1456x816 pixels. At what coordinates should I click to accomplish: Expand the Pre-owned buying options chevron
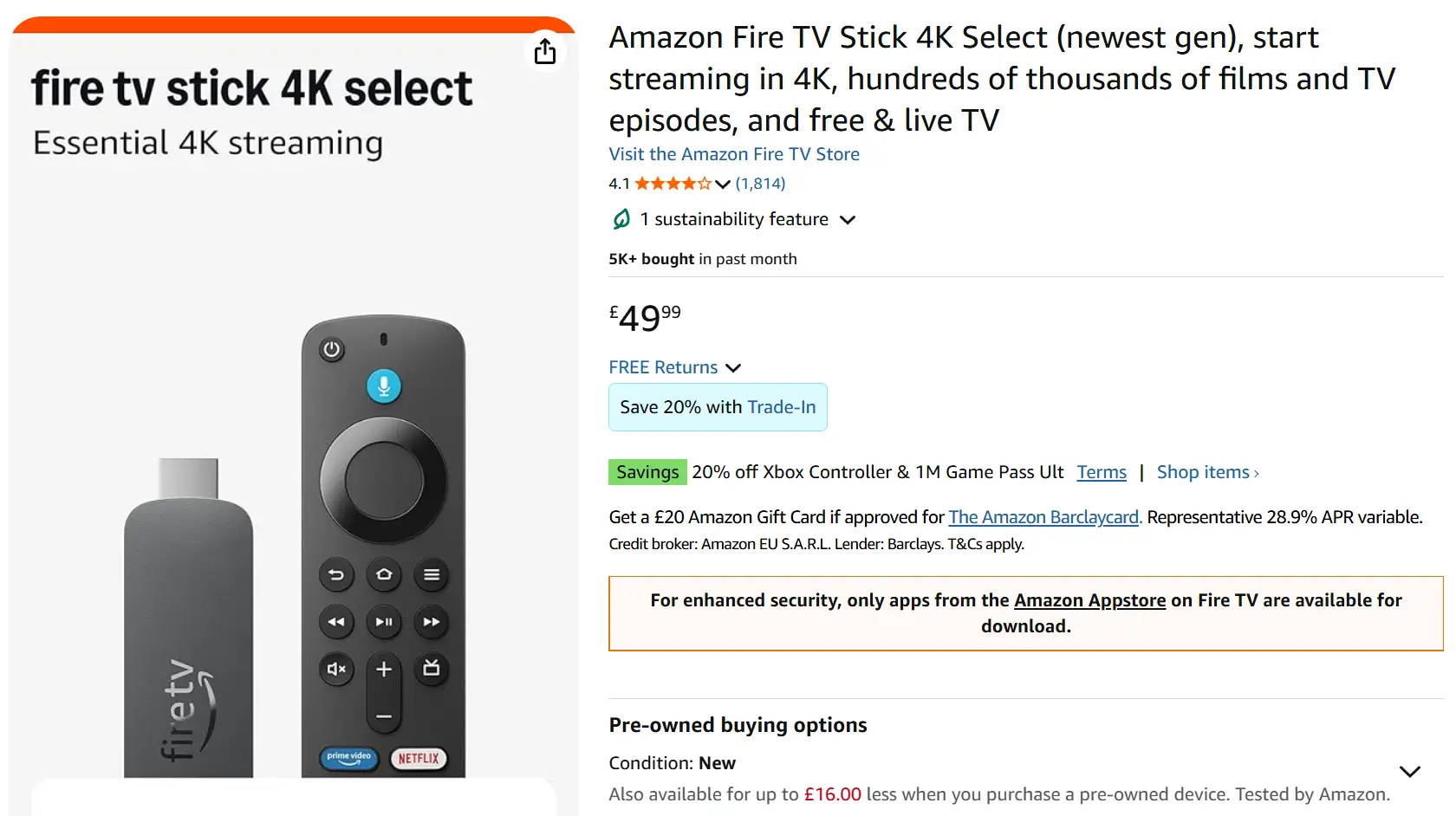pyautogui.click(x=1409, y=770)
